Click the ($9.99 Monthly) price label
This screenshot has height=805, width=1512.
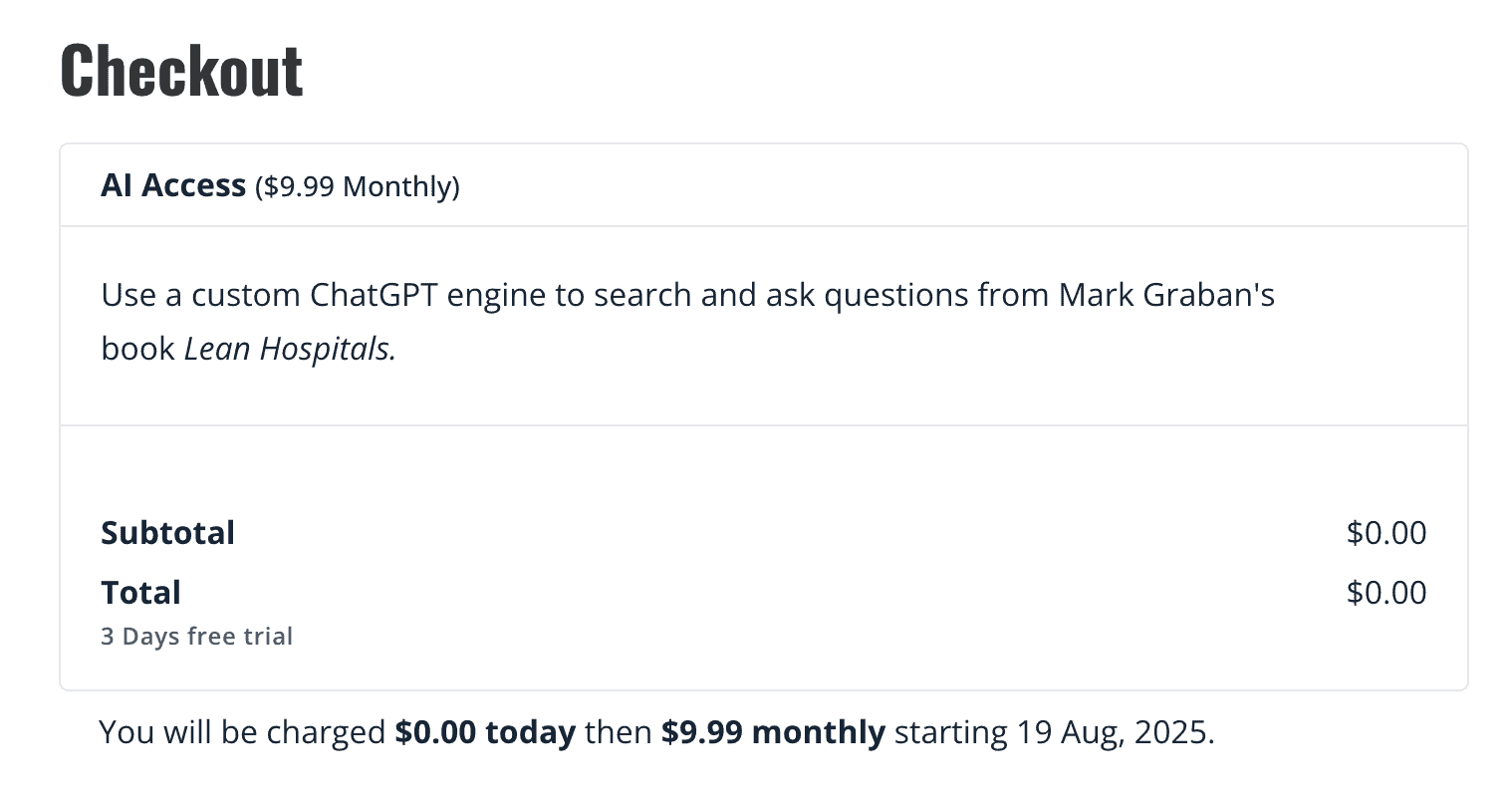(358, 187)
